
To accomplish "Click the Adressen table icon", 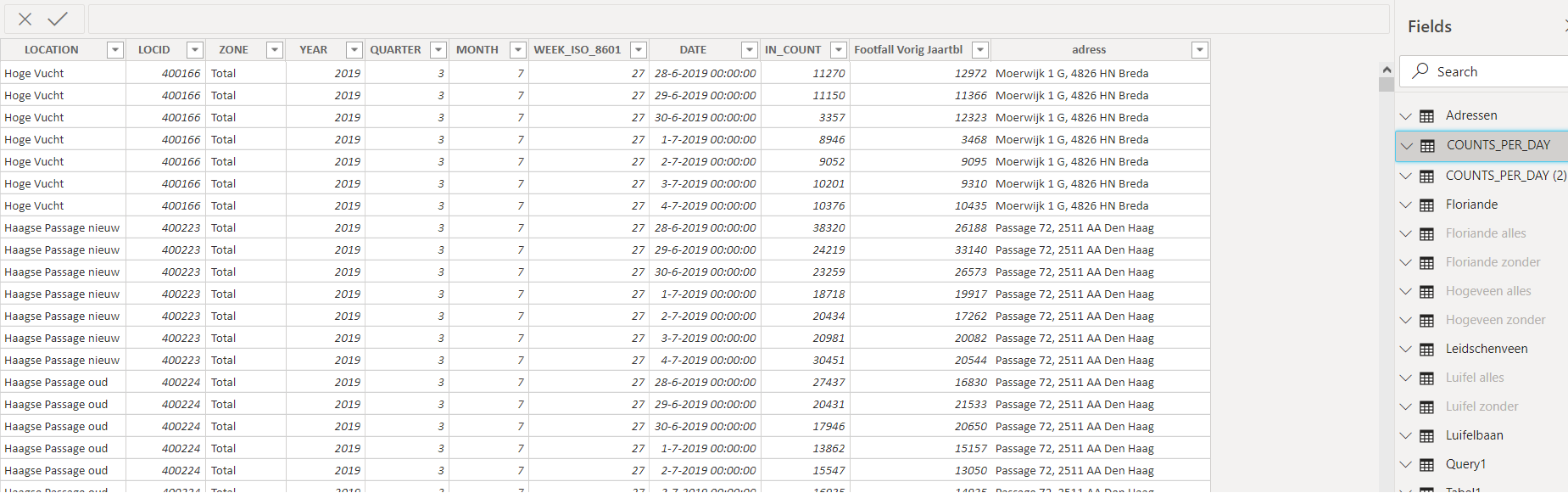I will [x=1427, y=116].
